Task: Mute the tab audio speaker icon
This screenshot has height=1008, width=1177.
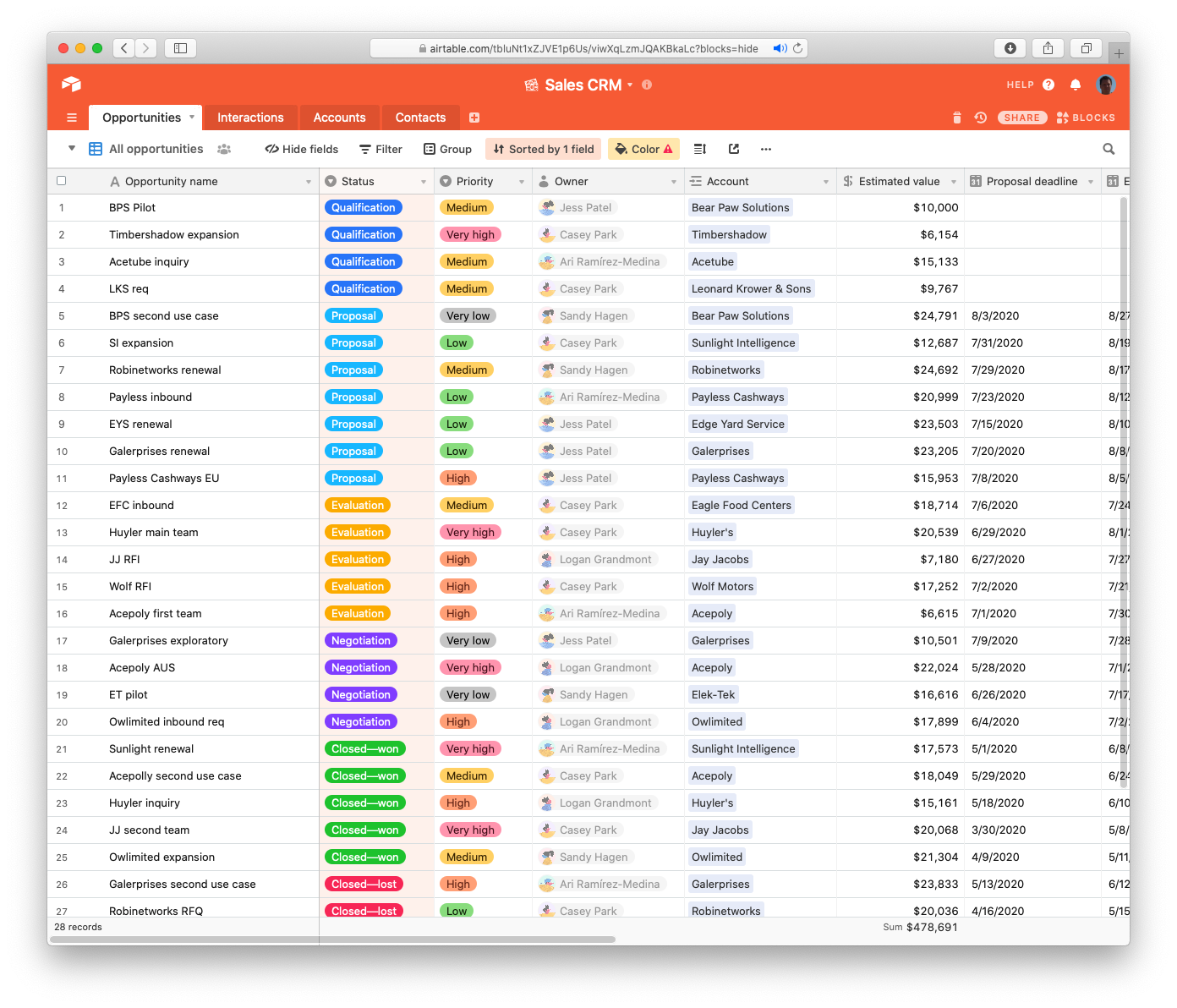Action: pyautogui.click(x=780, y=48)
